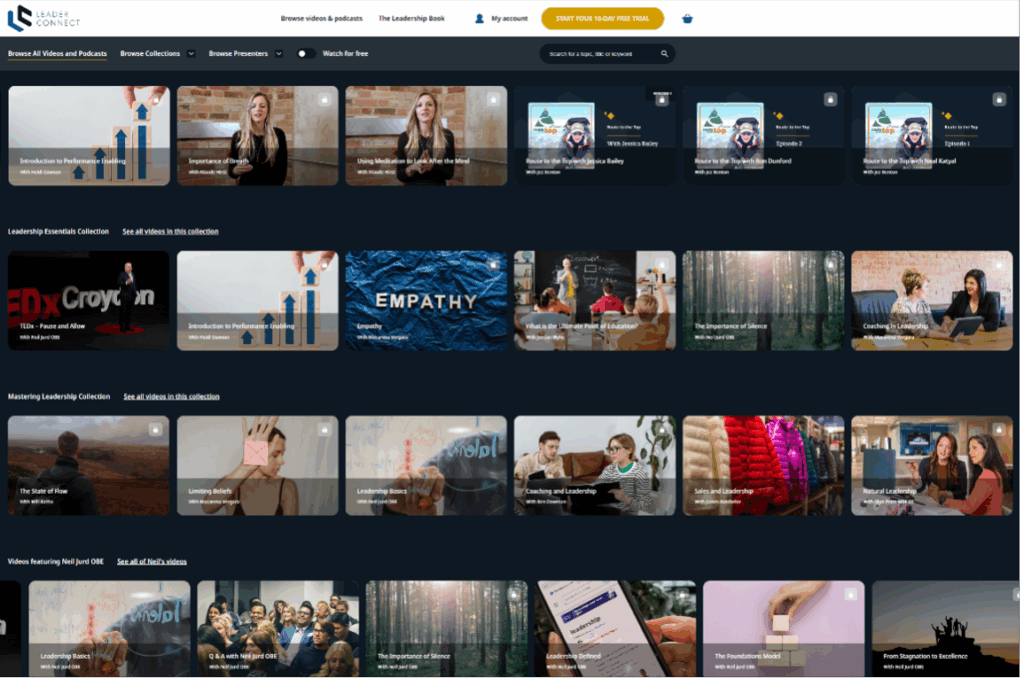Toggle the Watch for free switch
1024x679 pixels.
coord(306,54)
